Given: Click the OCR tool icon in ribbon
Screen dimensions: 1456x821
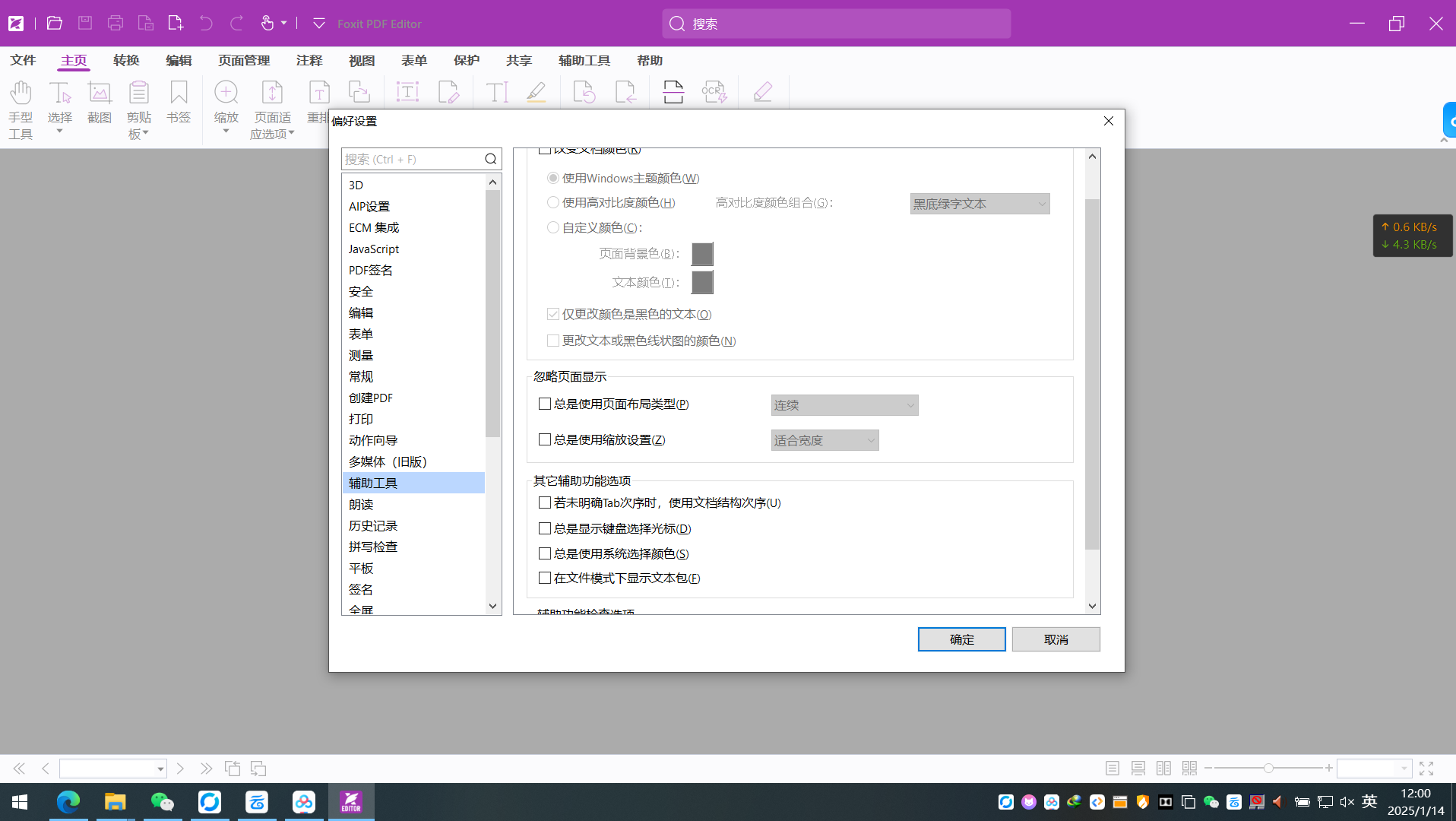Looking at the screenshot, I should point(714,93).
